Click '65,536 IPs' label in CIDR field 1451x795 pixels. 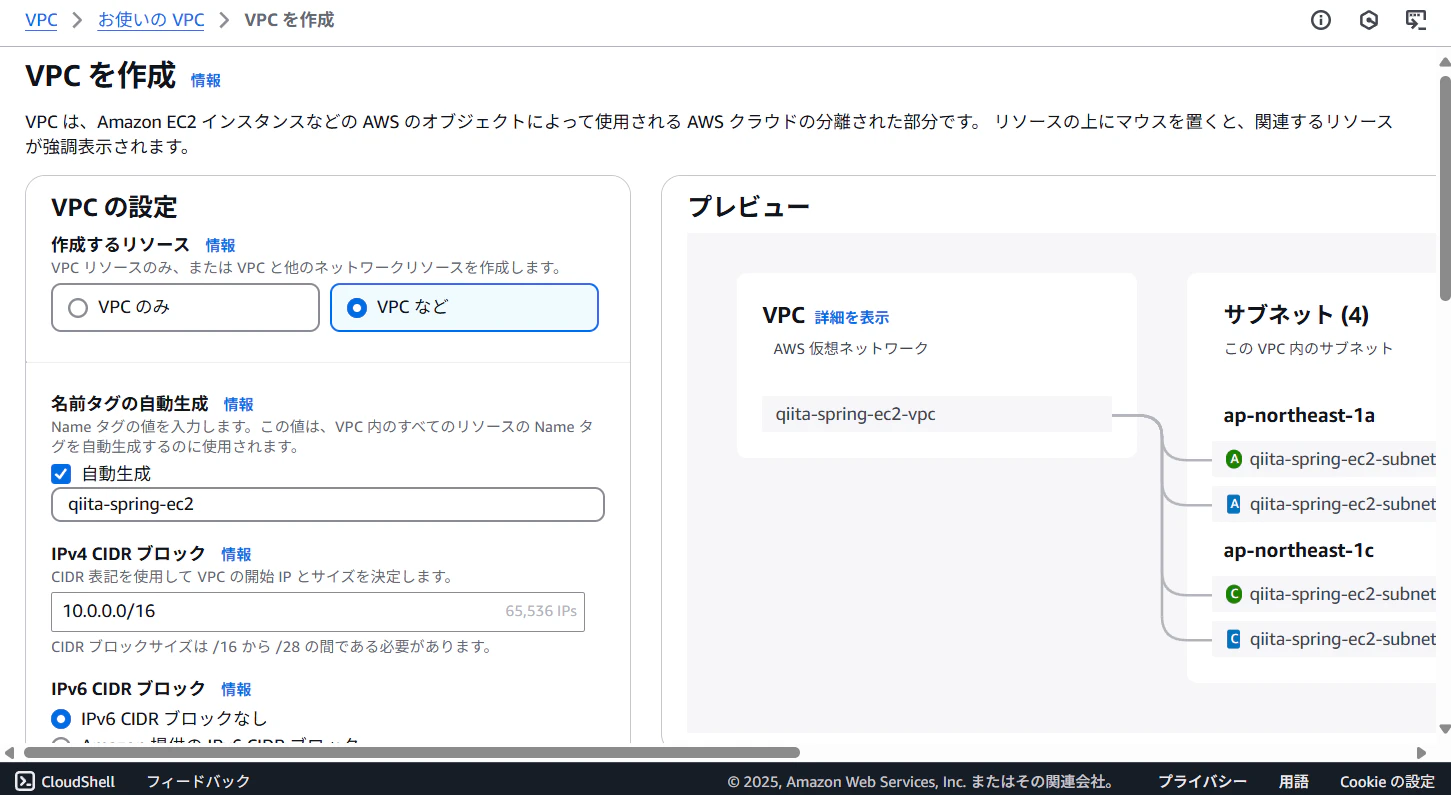coord(541,610)
